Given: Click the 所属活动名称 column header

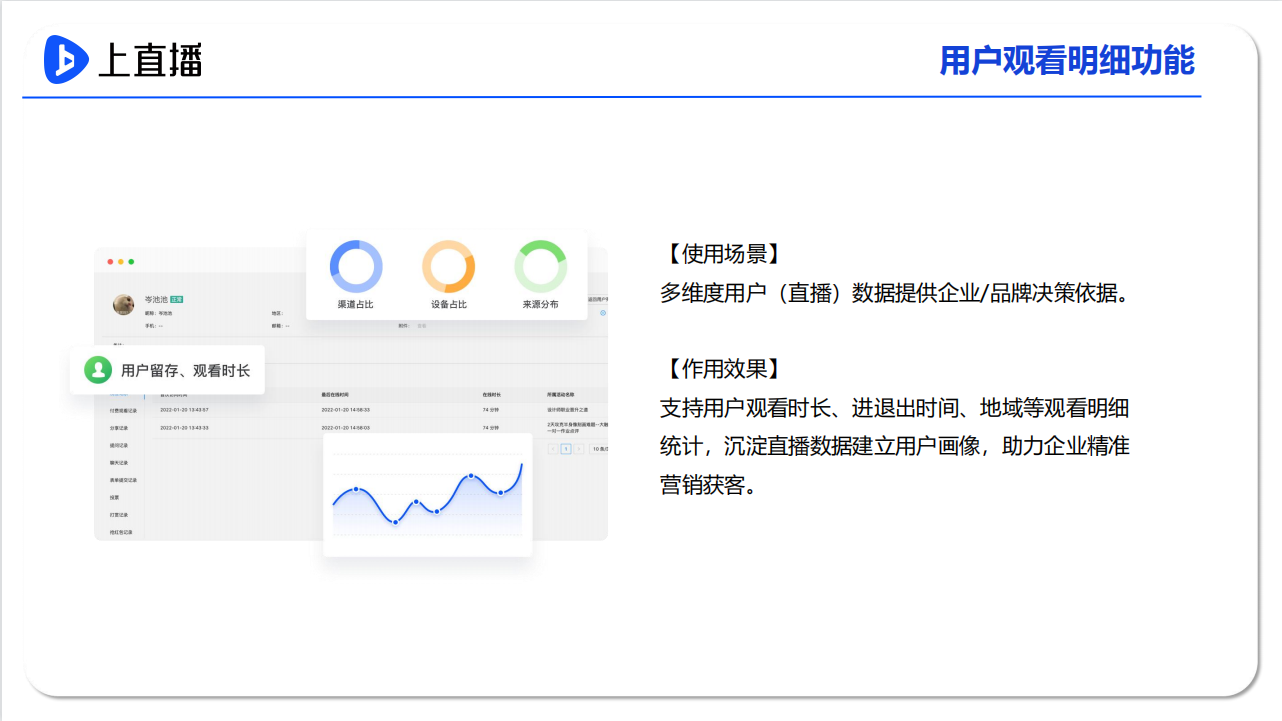Looking at the screenshot, I should [x=561, y=395].
